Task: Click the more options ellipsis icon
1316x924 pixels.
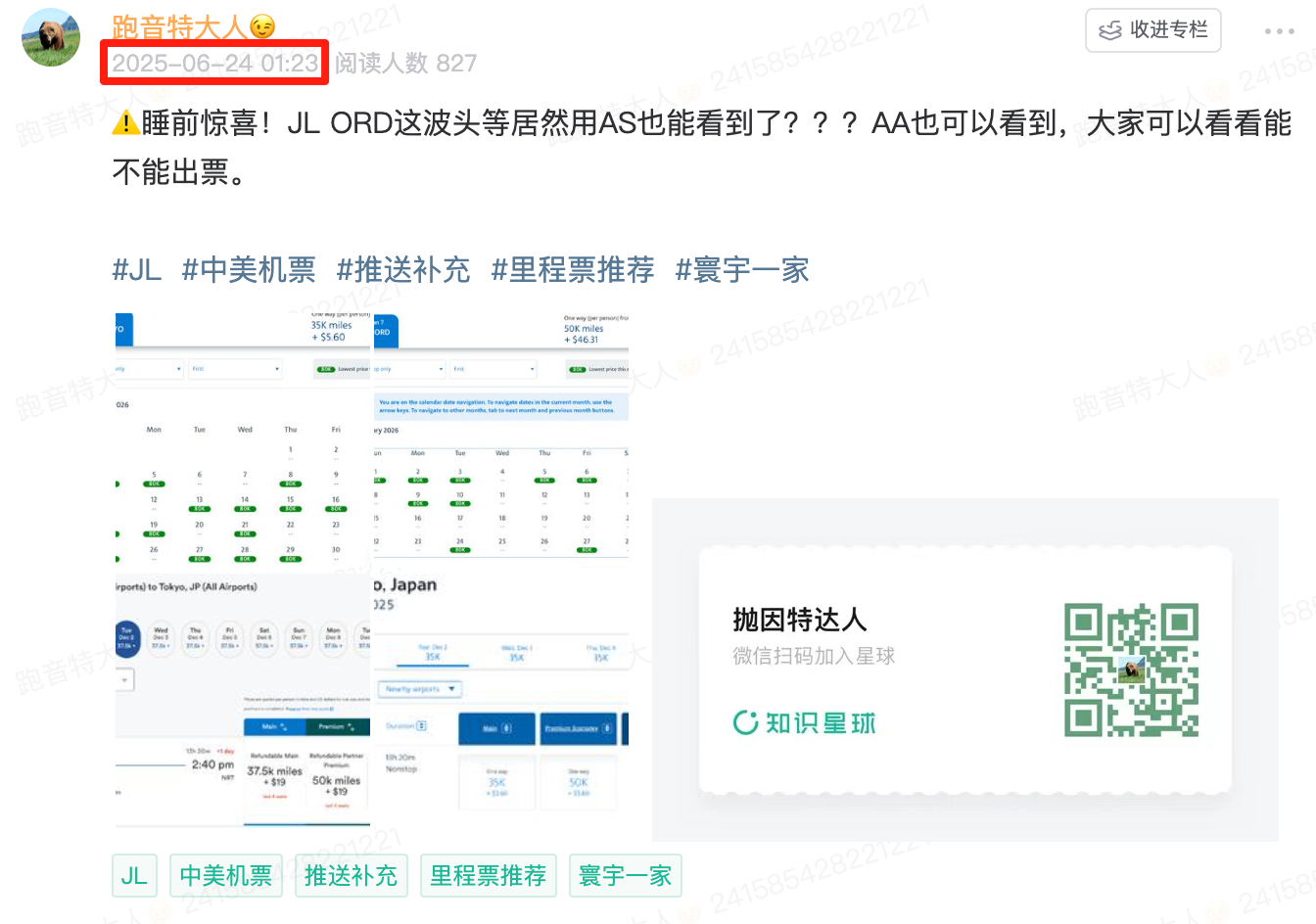Action: pos(1279,31)
